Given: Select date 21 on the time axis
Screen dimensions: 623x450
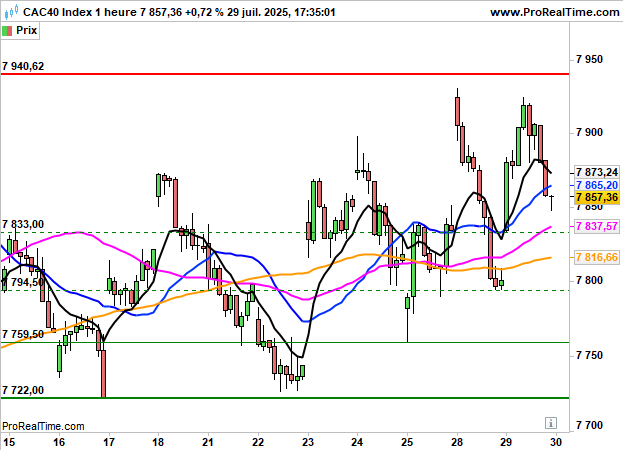Looking at the screenshot, I should click(x=208, y=442).
